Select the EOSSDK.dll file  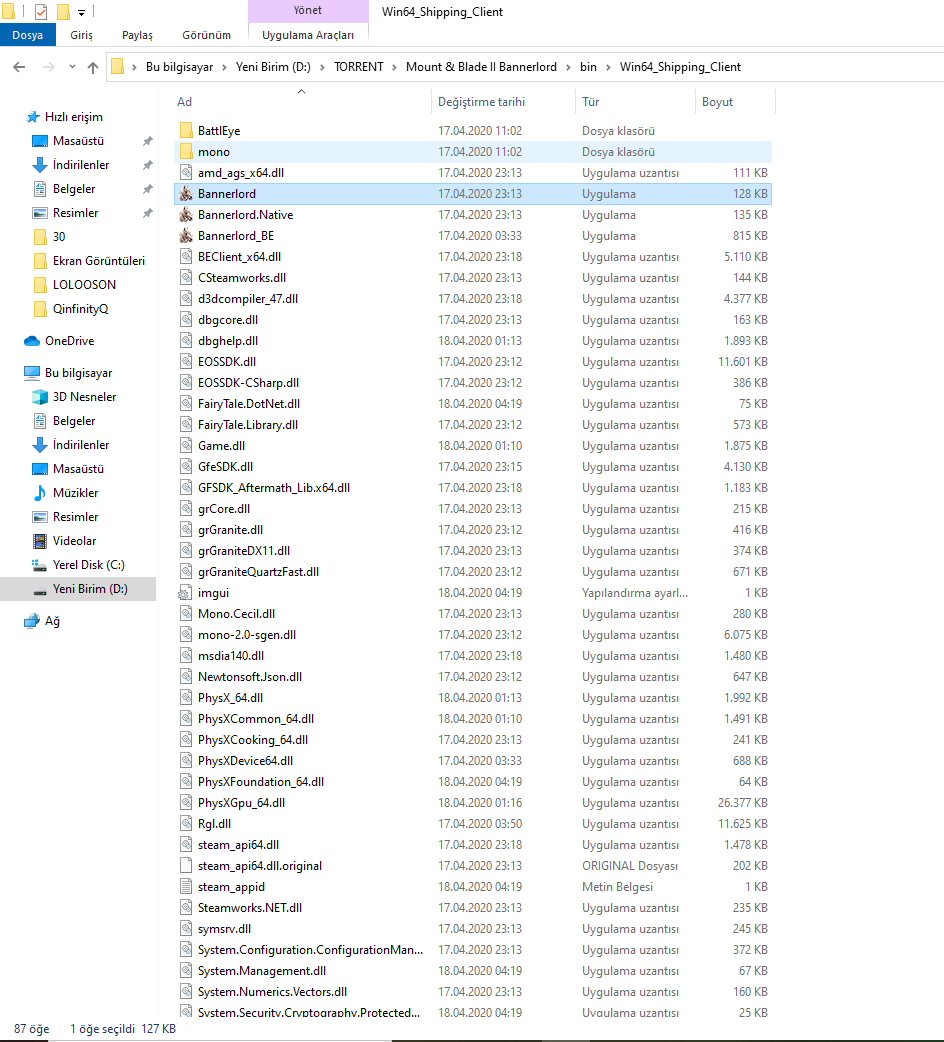coord(473,362)
